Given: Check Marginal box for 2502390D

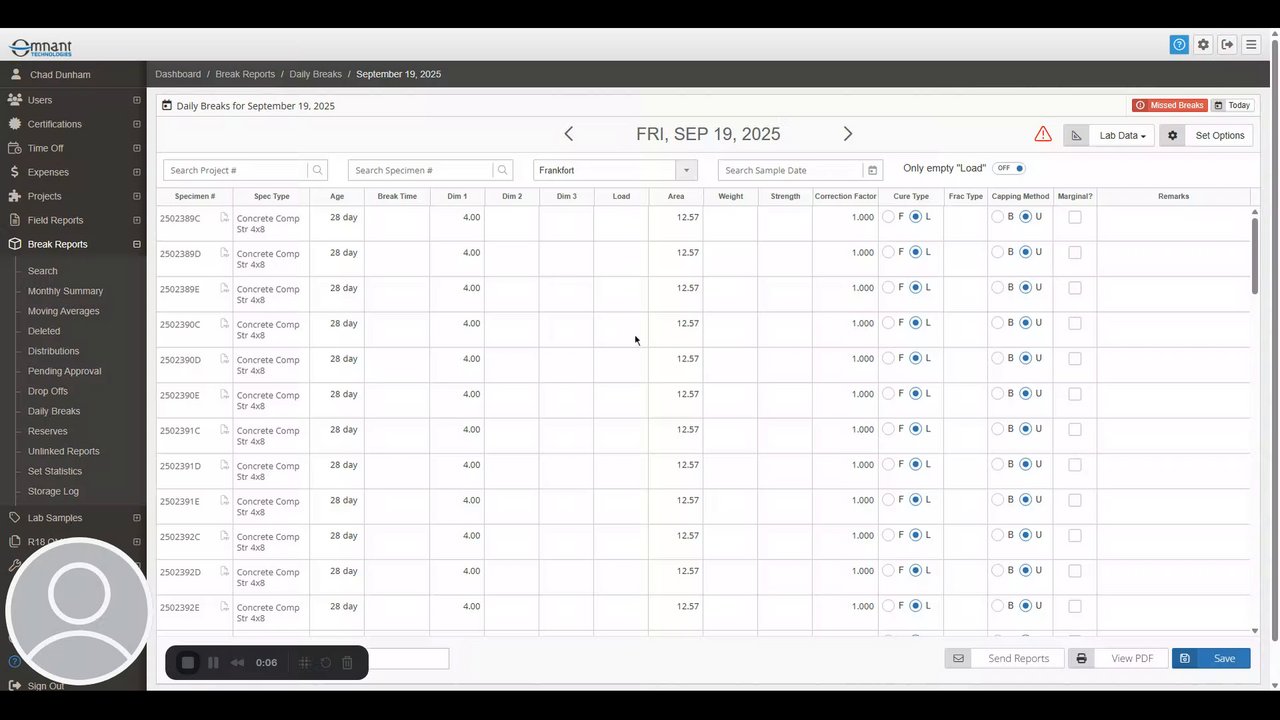Looking at the screenshot, I should coord(1075,359).
